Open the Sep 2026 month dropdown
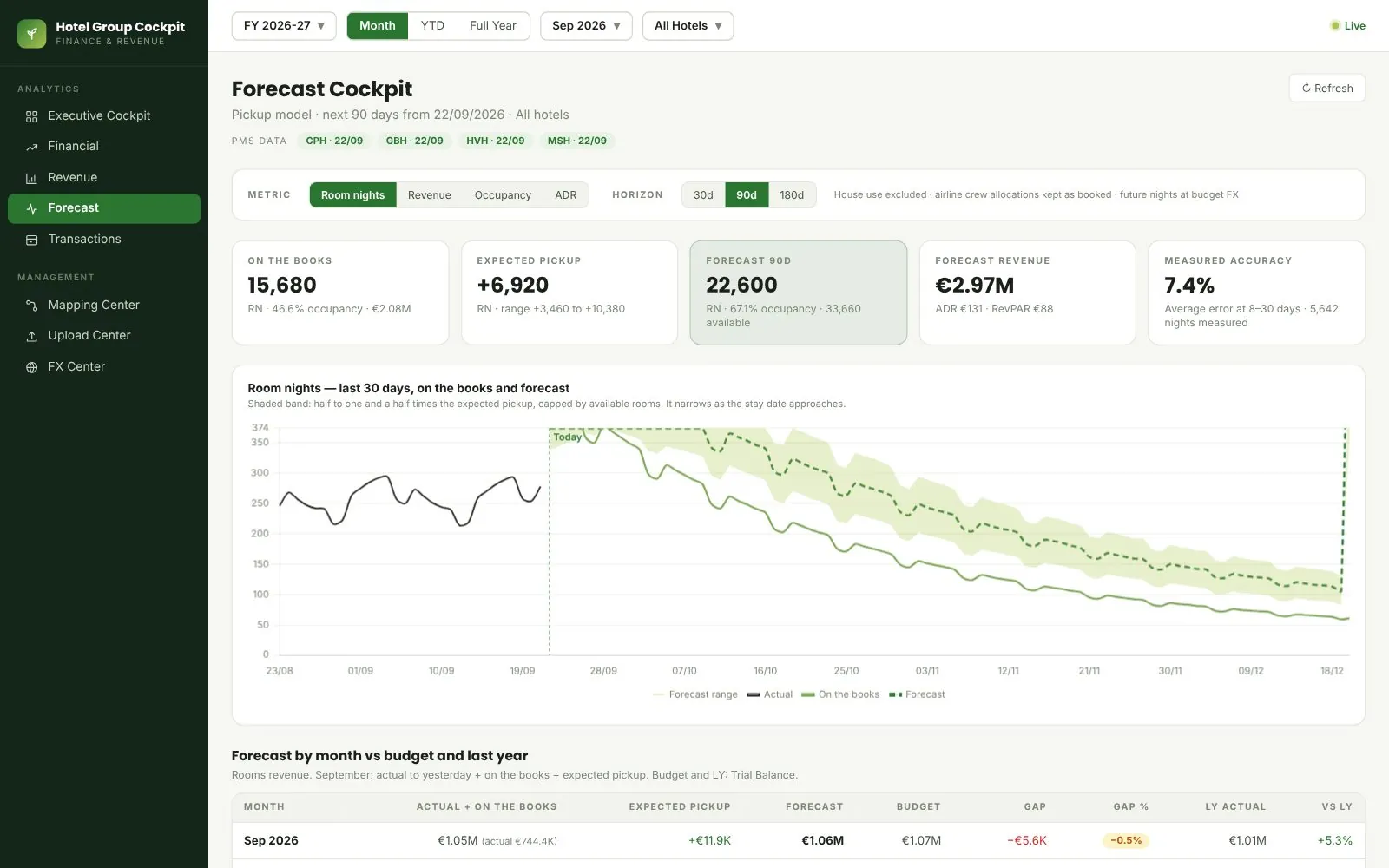Screen dimensions: 1389x868 coord(586,26)
